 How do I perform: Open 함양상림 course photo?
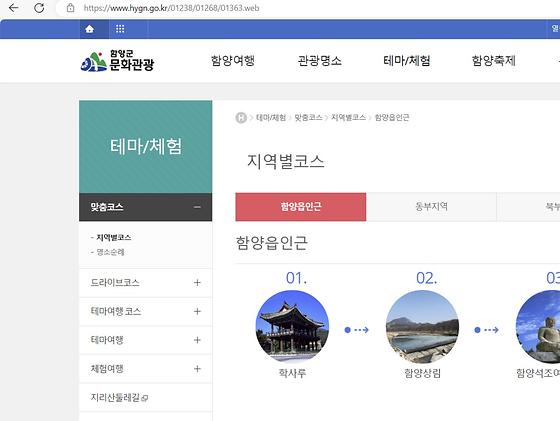coord(422,327)
